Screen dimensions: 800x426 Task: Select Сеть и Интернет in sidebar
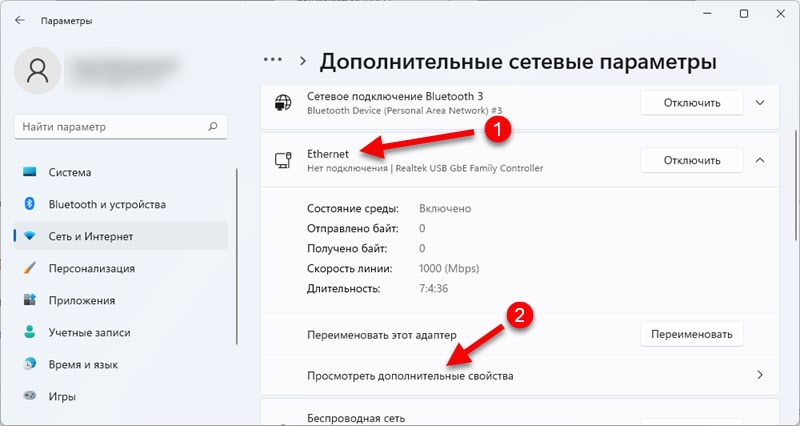pos(90,236)
